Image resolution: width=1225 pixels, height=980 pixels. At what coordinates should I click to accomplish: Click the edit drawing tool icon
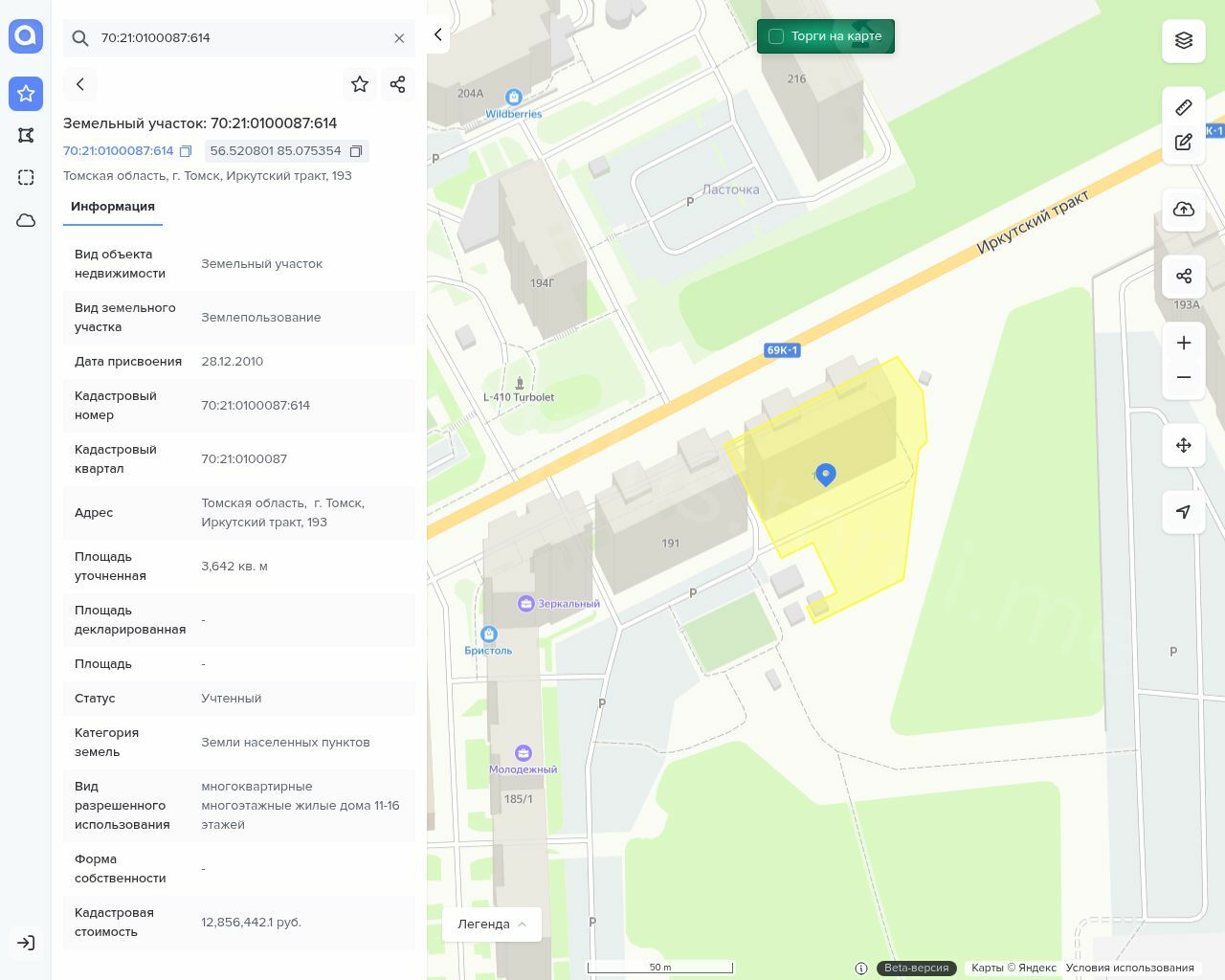1184,143
